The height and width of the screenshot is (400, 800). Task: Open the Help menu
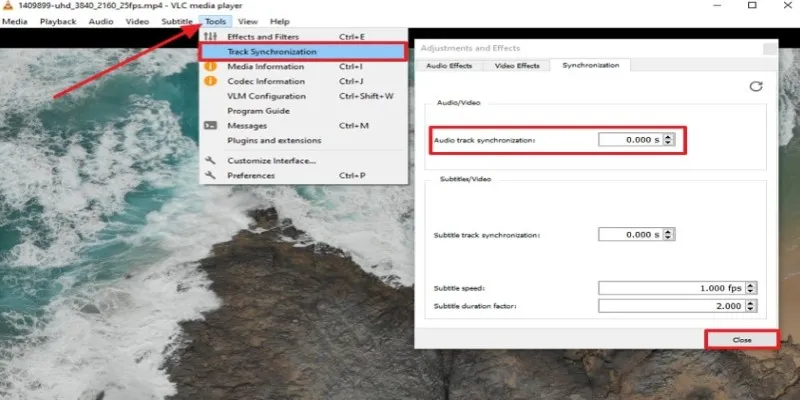point(280,21)
